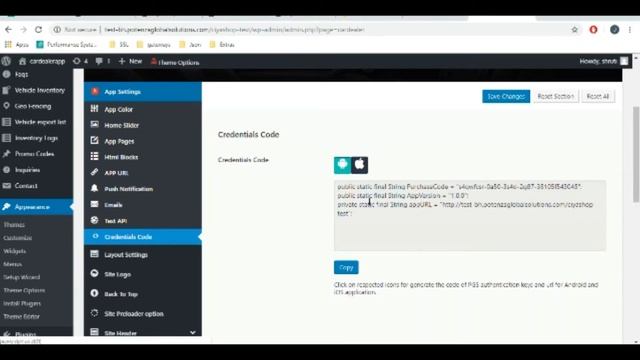640x360 pixels.
Task: Click the Html Blocks list icon
Action: pyautogui.click(x=94, y=156)
